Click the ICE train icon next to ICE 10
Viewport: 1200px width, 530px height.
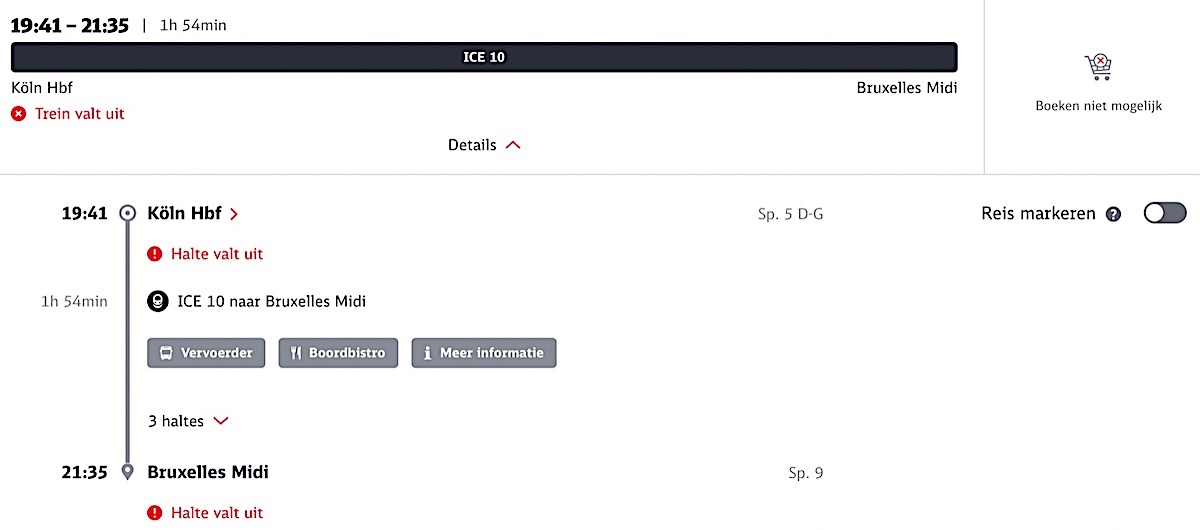157,301
